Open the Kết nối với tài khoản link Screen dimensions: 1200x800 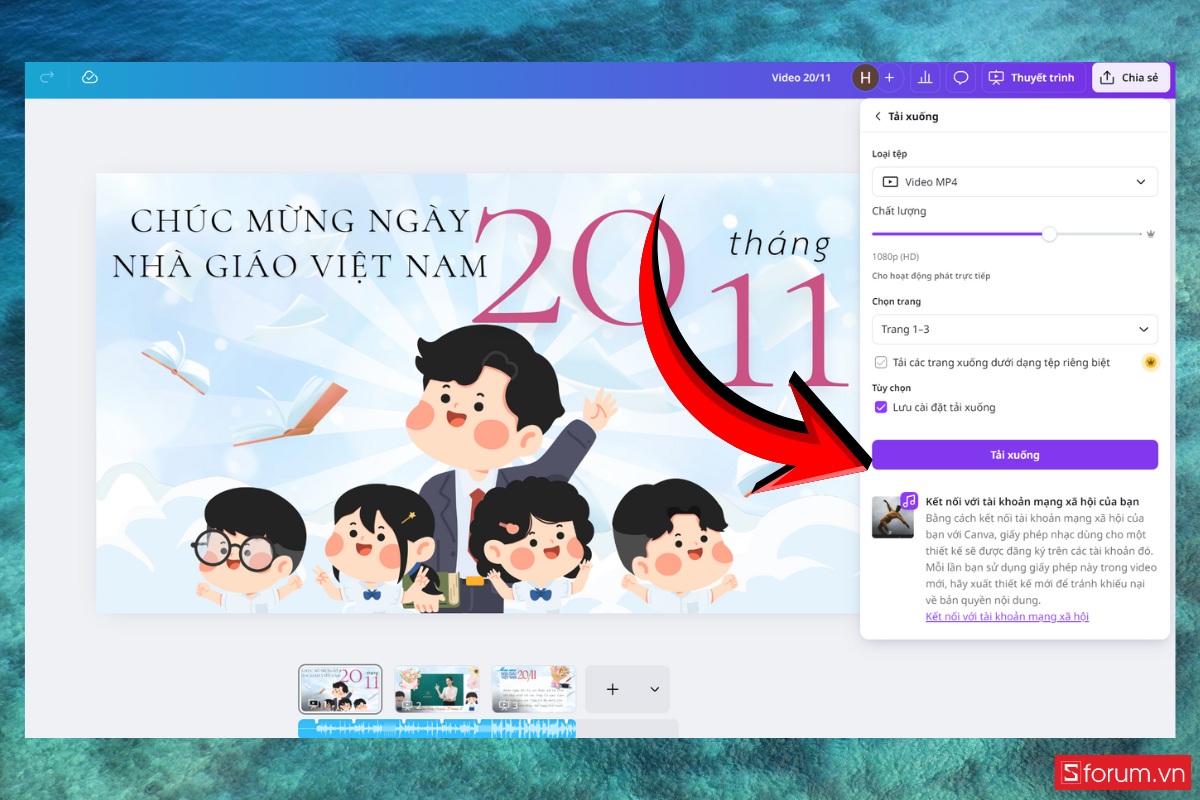point(1007,617)
